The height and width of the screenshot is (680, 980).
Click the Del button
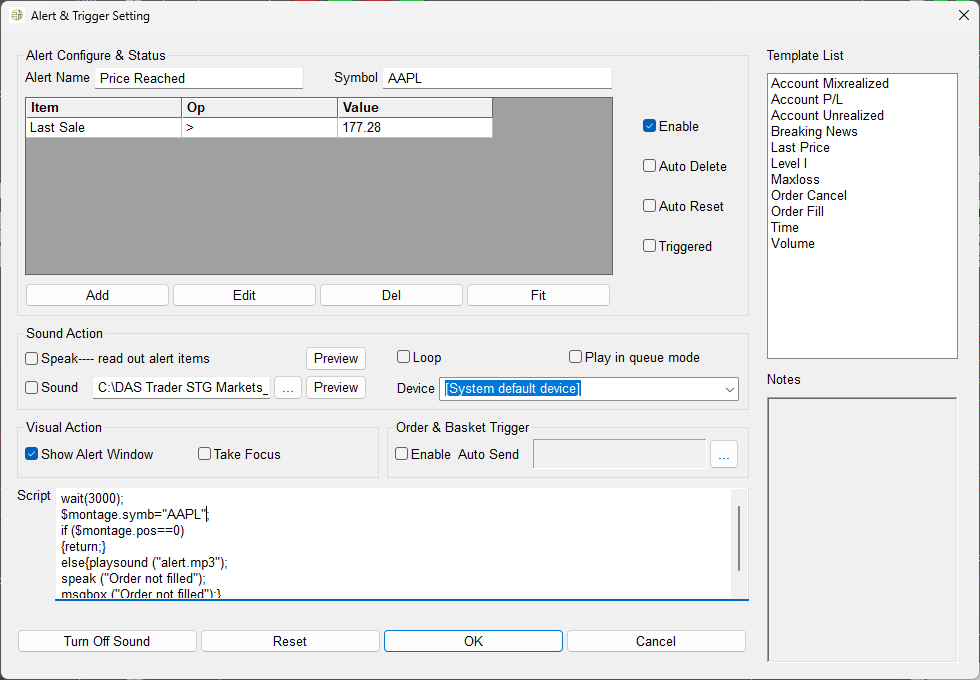click(391, 295)
